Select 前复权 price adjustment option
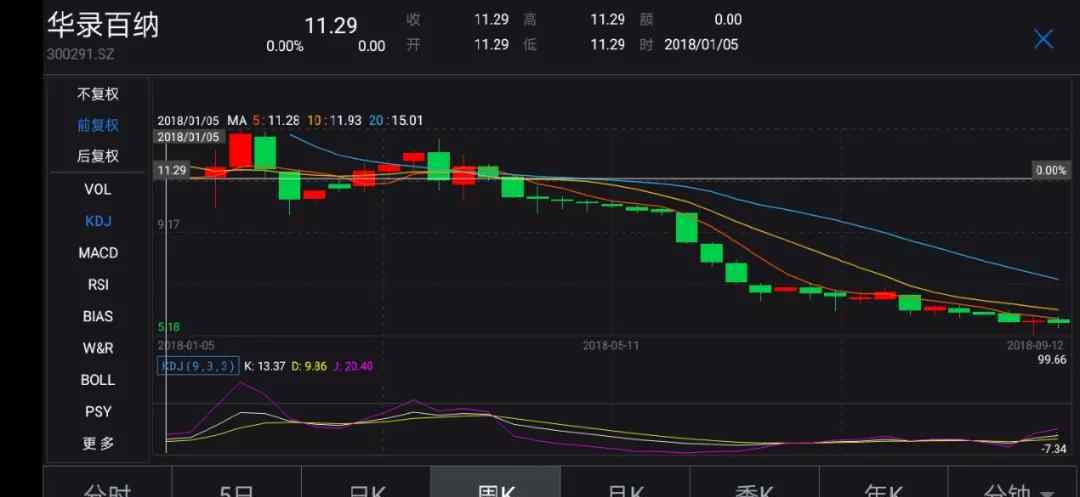 pos(98,125)
